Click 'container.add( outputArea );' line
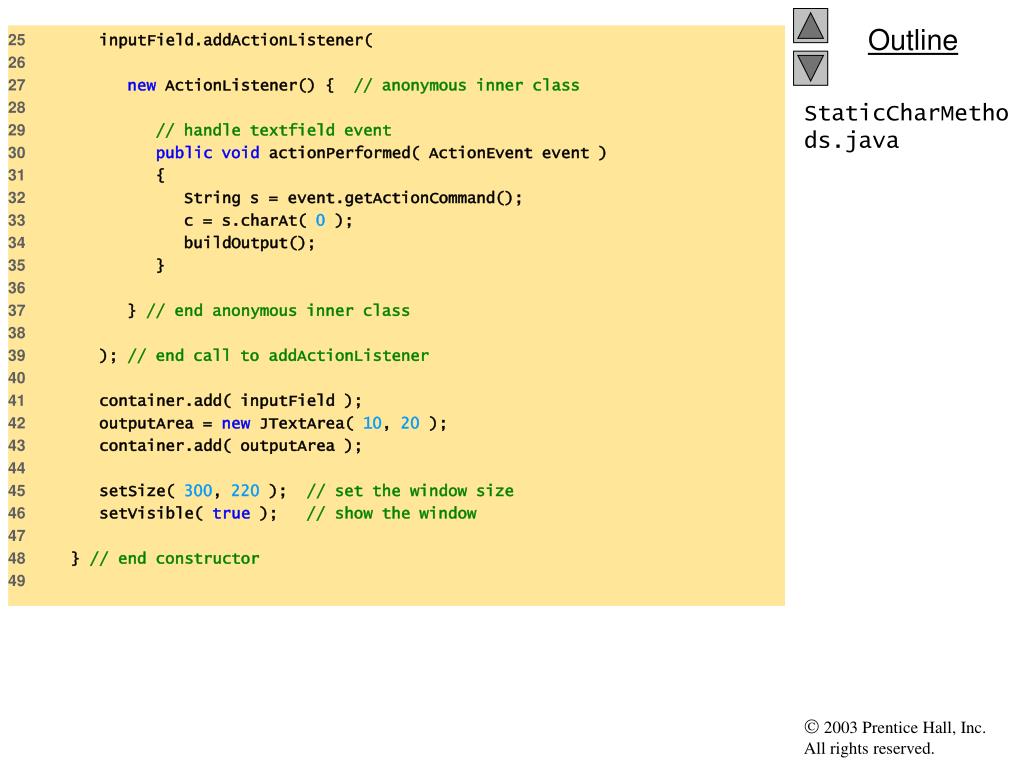 click(x=231, y=446)
